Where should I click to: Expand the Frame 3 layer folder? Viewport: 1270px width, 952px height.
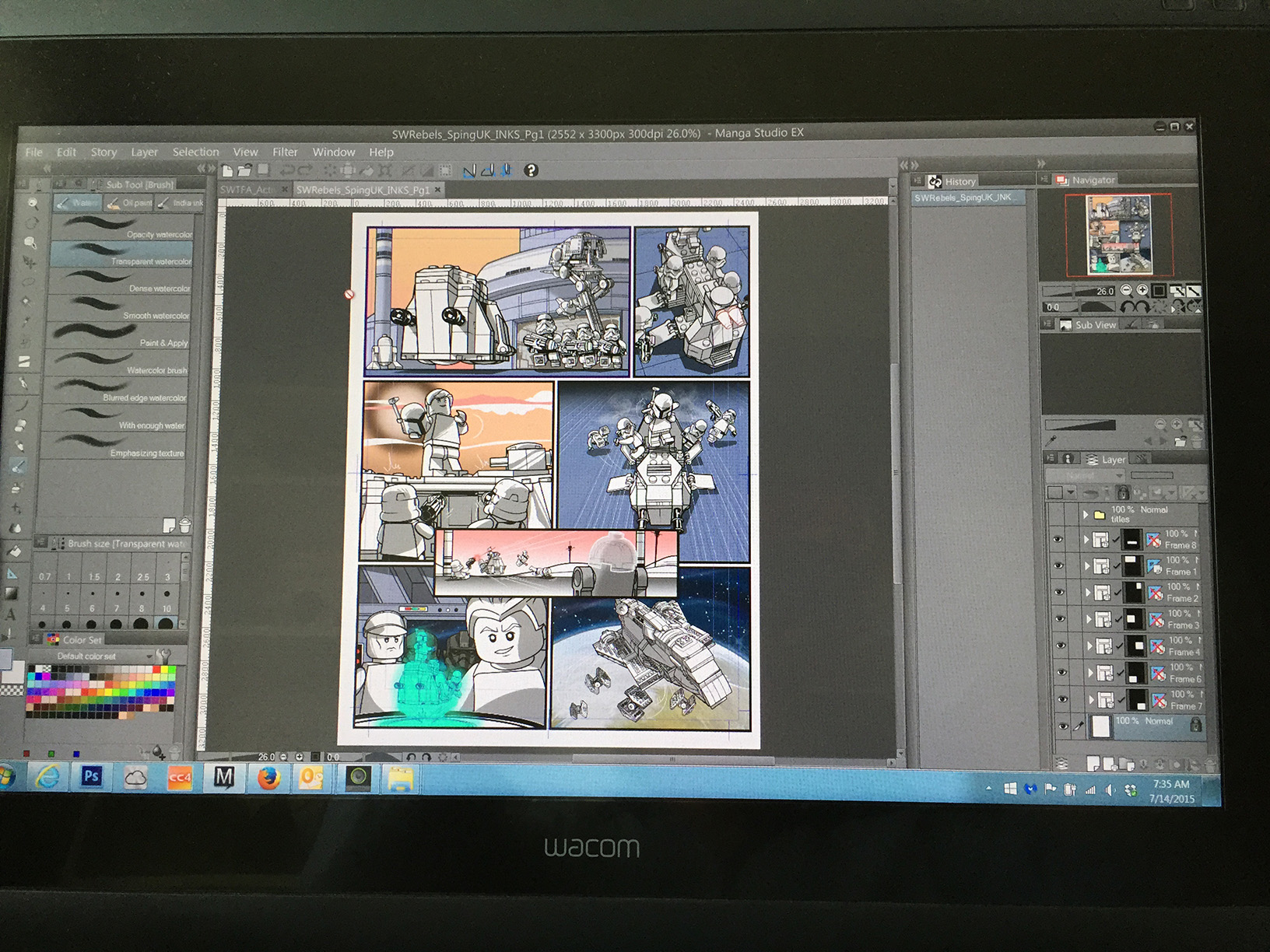click(1089, 619)
